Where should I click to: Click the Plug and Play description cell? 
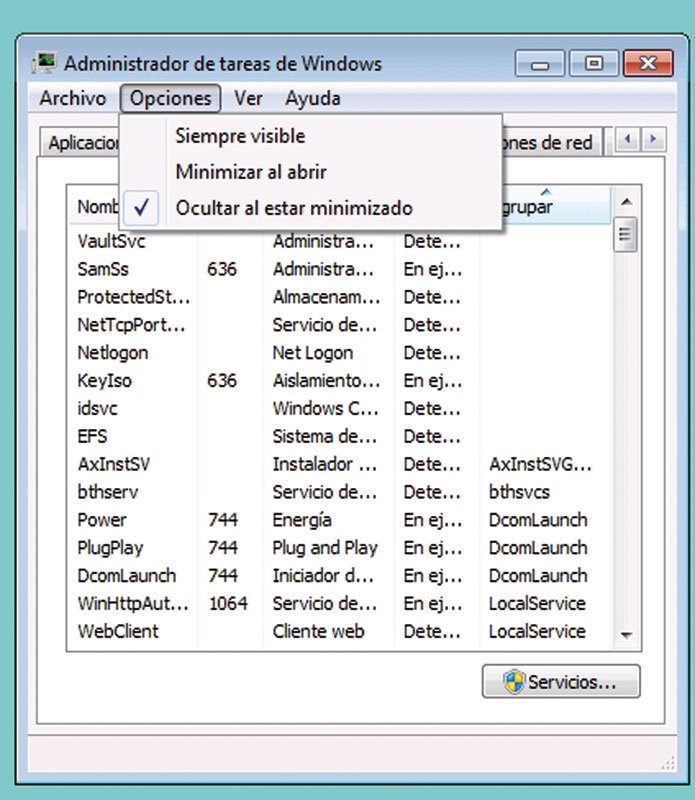(325, 548)
